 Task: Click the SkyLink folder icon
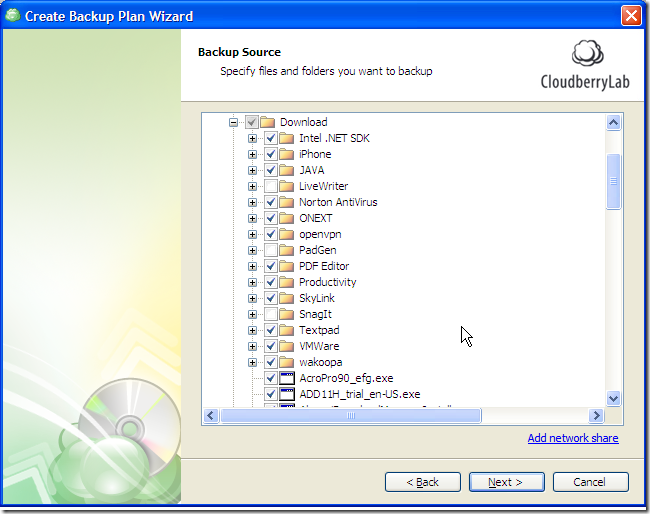[286, 298]
